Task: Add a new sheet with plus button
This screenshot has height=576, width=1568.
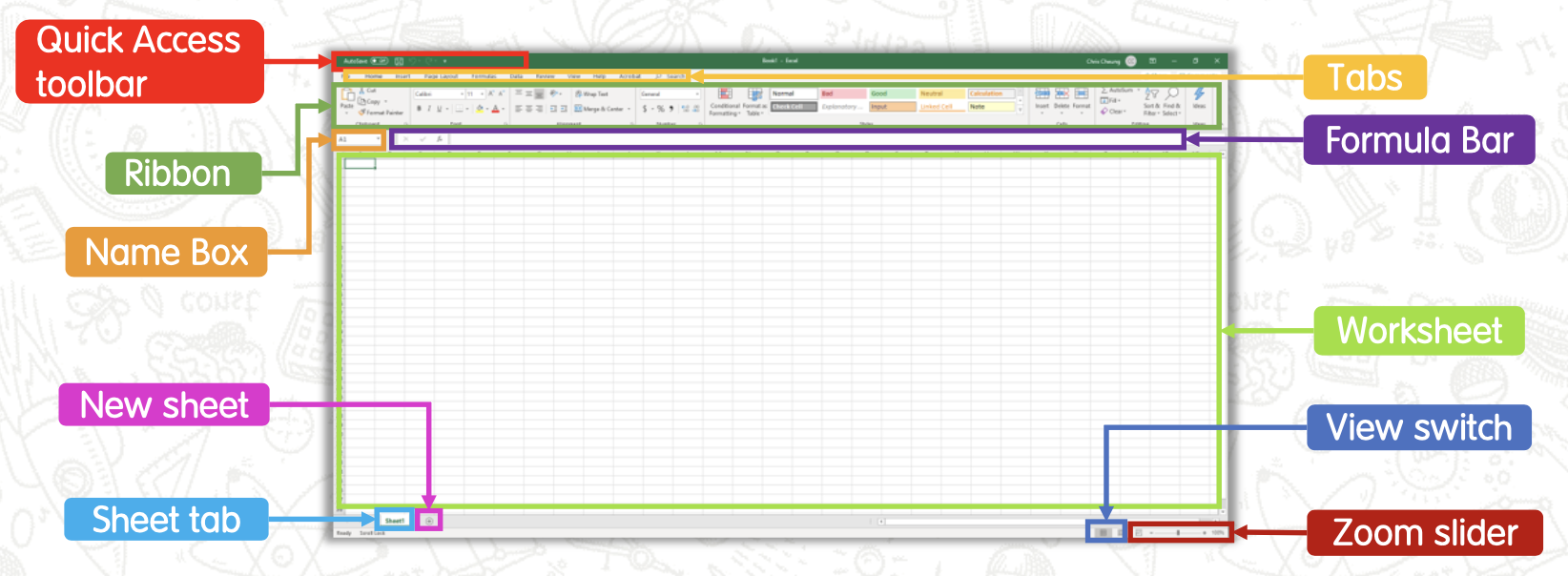Action: pyautogui.click(x=429, y=521)
